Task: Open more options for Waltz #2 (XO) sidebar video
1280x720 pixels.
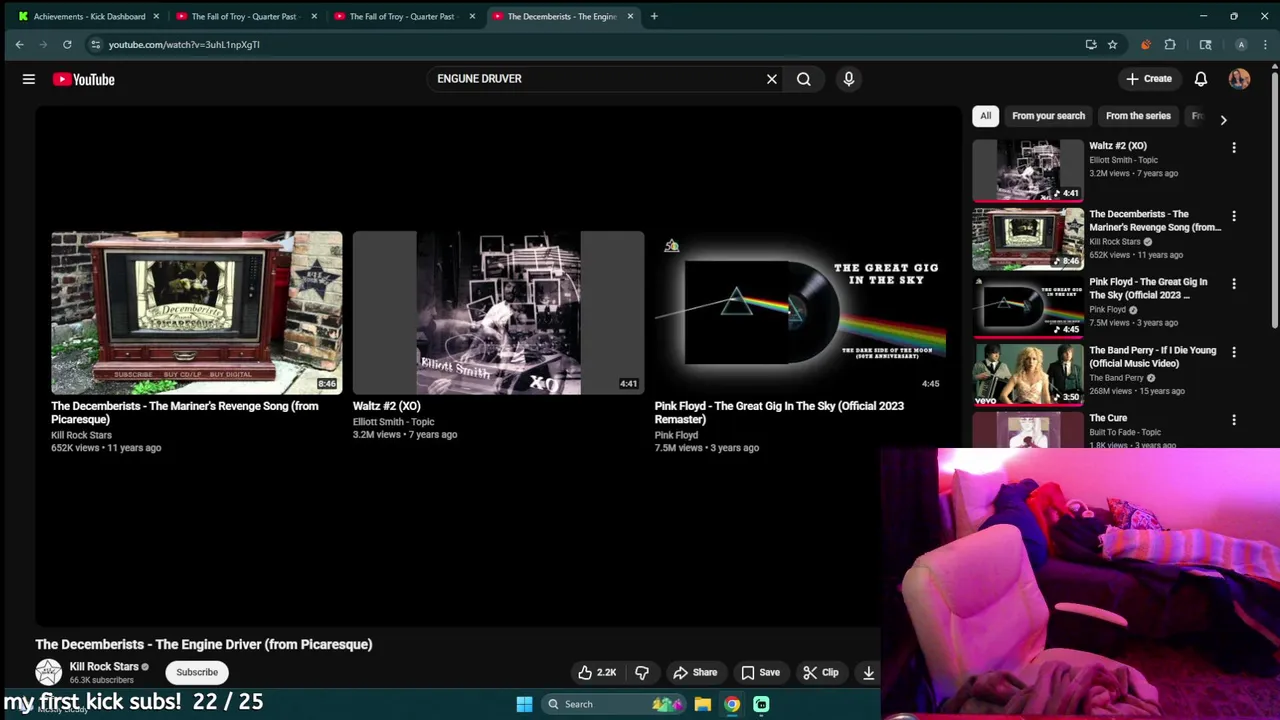Action: (1234, 148)
